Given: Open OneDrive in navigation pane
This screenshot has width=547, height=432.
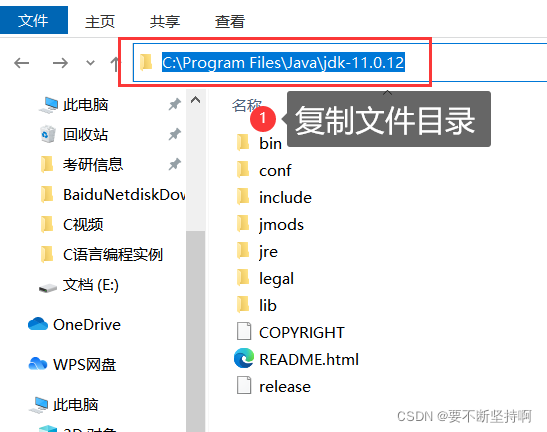Looking at the screenshot, I should pos(74,325).
